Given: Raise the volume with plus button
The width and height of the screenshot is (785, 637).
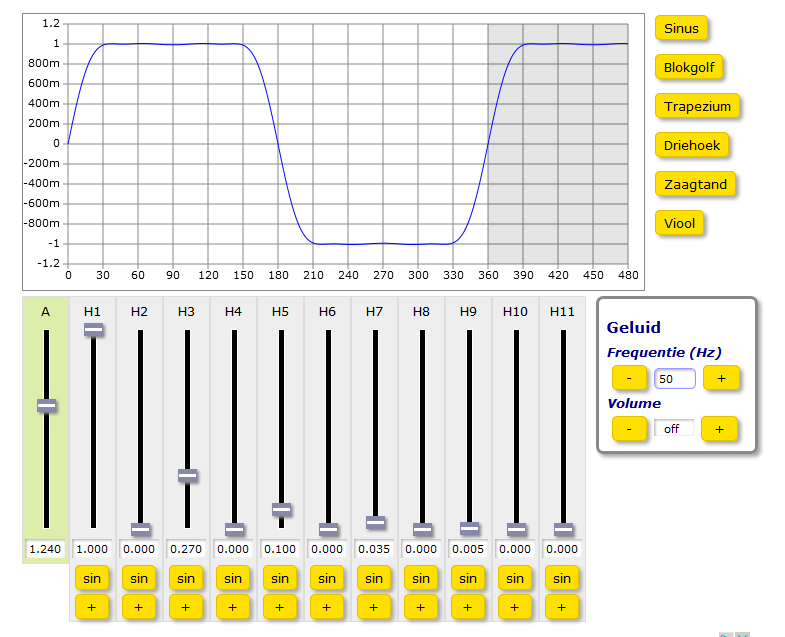Looking at the screenshot, I should tap(719, 429).
